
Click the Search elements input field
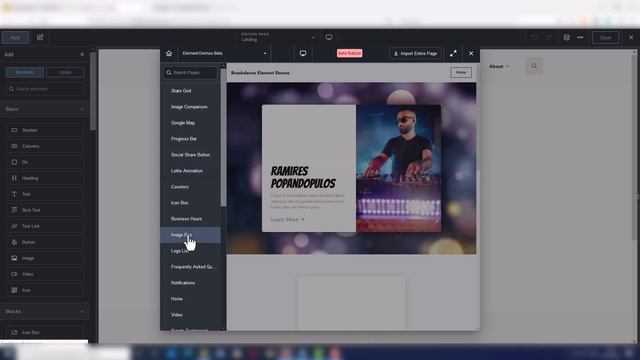click(45, 89)
